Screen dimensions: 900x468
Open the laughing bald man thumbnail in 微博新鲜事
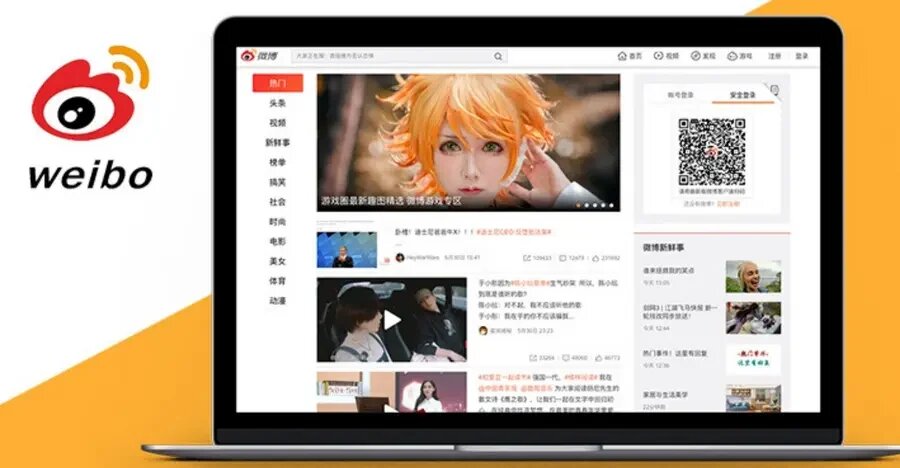point(753,276)
